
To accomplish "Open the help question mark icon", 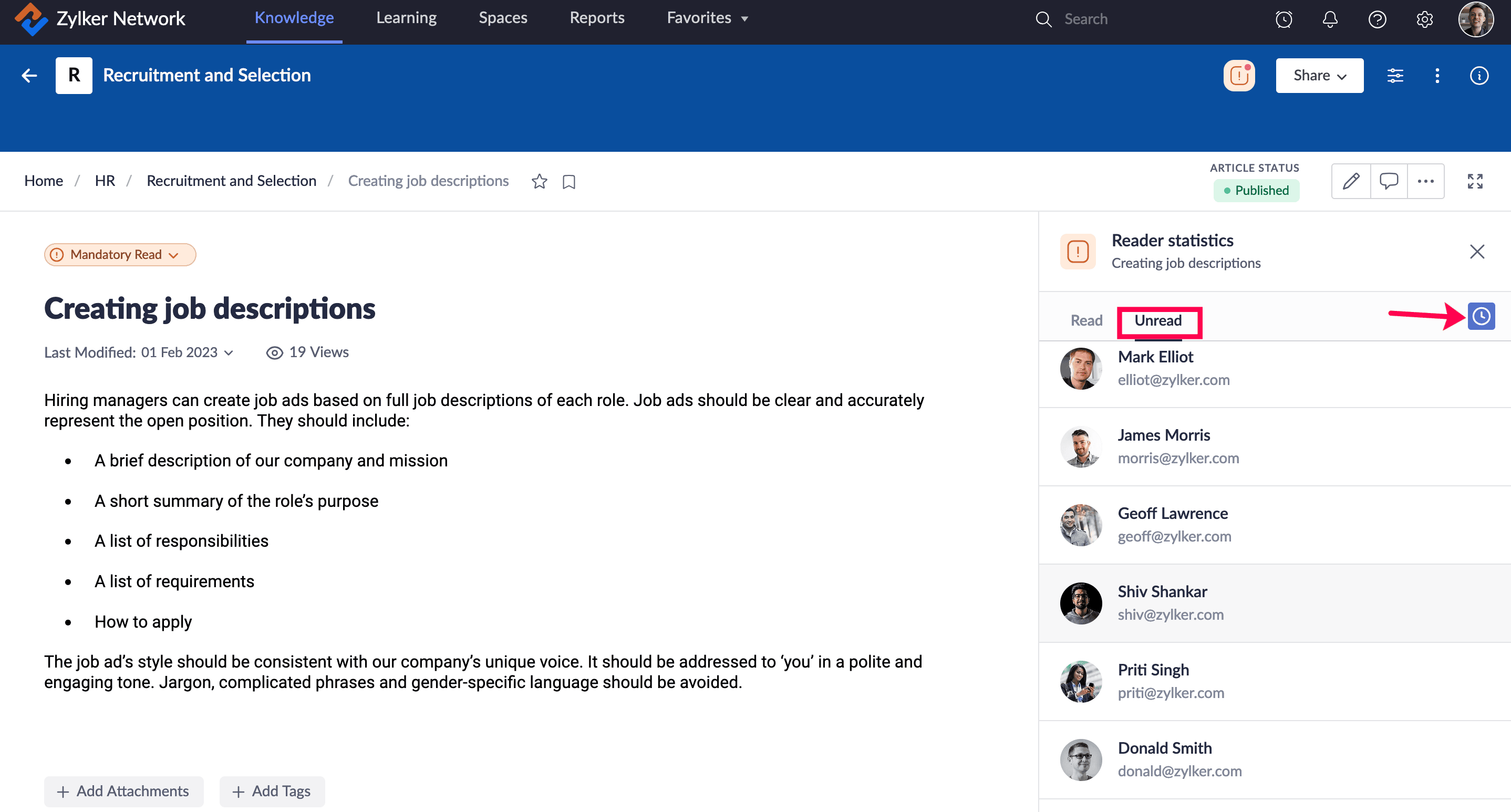I will click(1377, 19).
